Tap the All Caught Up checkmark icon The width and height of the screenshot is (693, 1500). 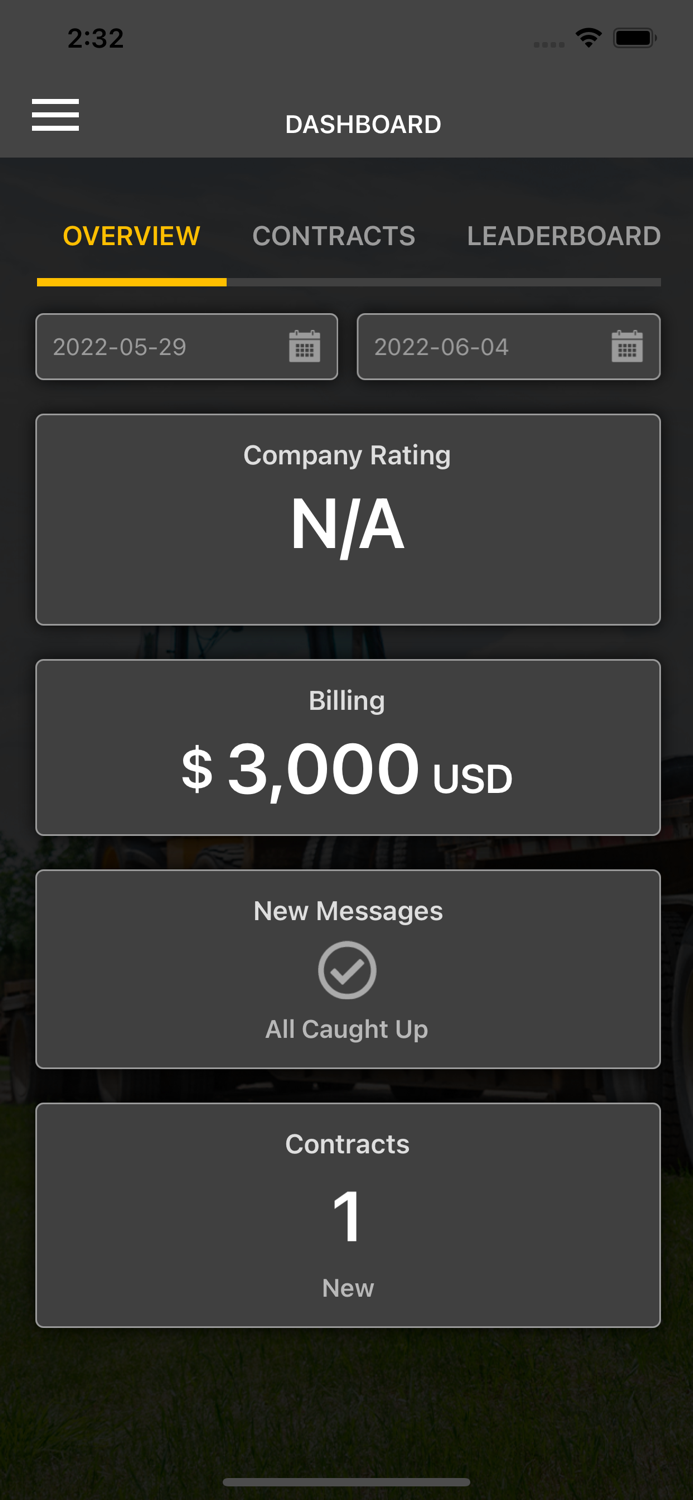347,970
